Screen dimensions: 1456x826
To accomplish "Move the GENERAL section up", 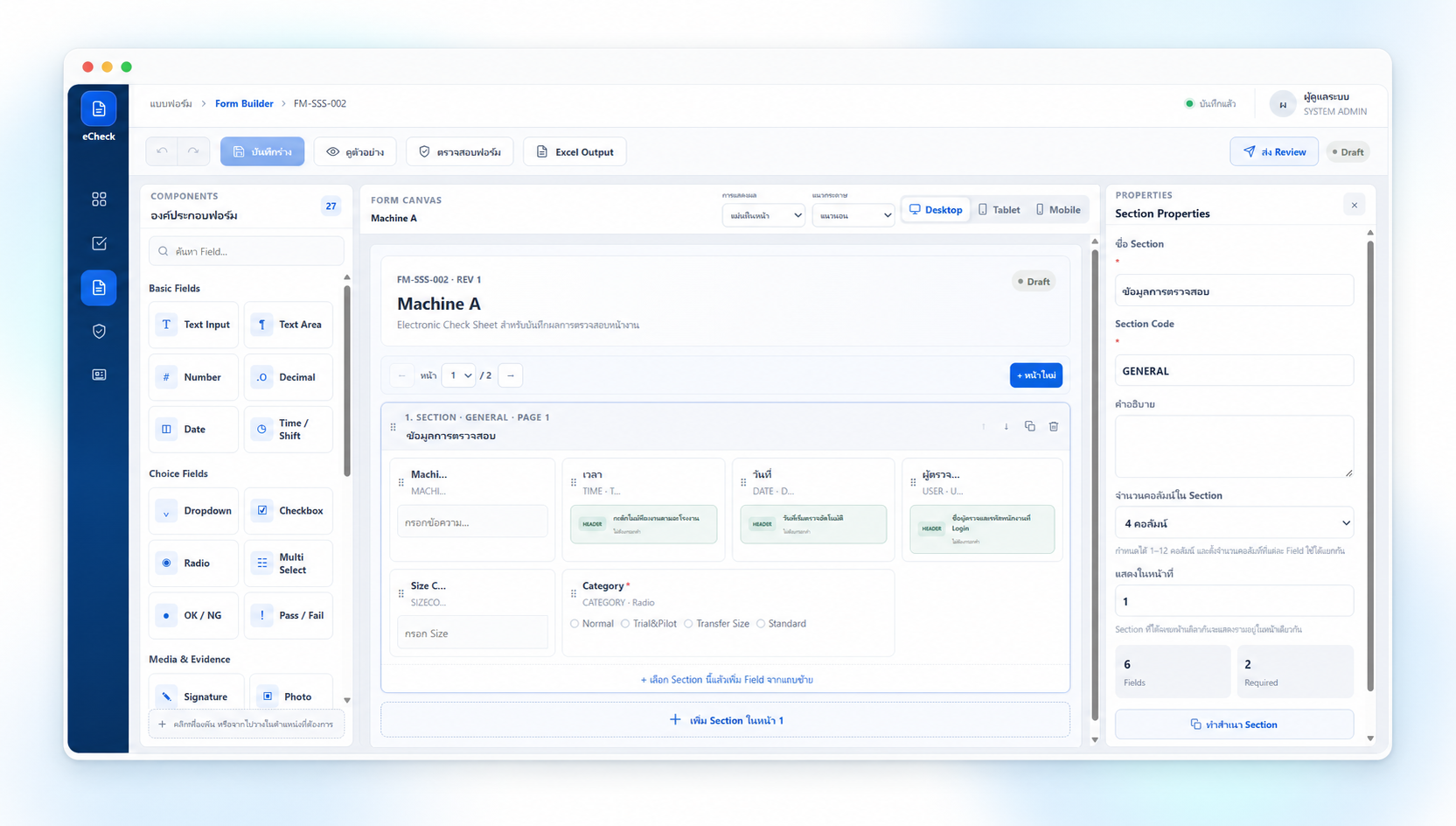I will pos(984,427).
